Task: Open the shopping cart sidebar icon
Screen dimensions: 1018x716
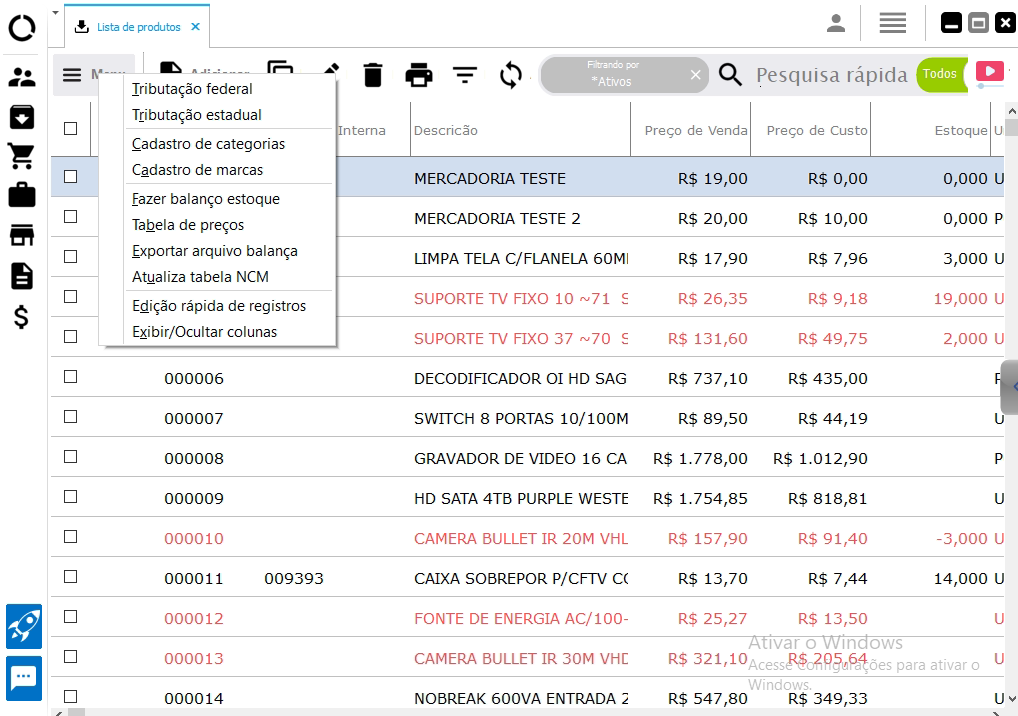Action: click(x=22, y=156)
